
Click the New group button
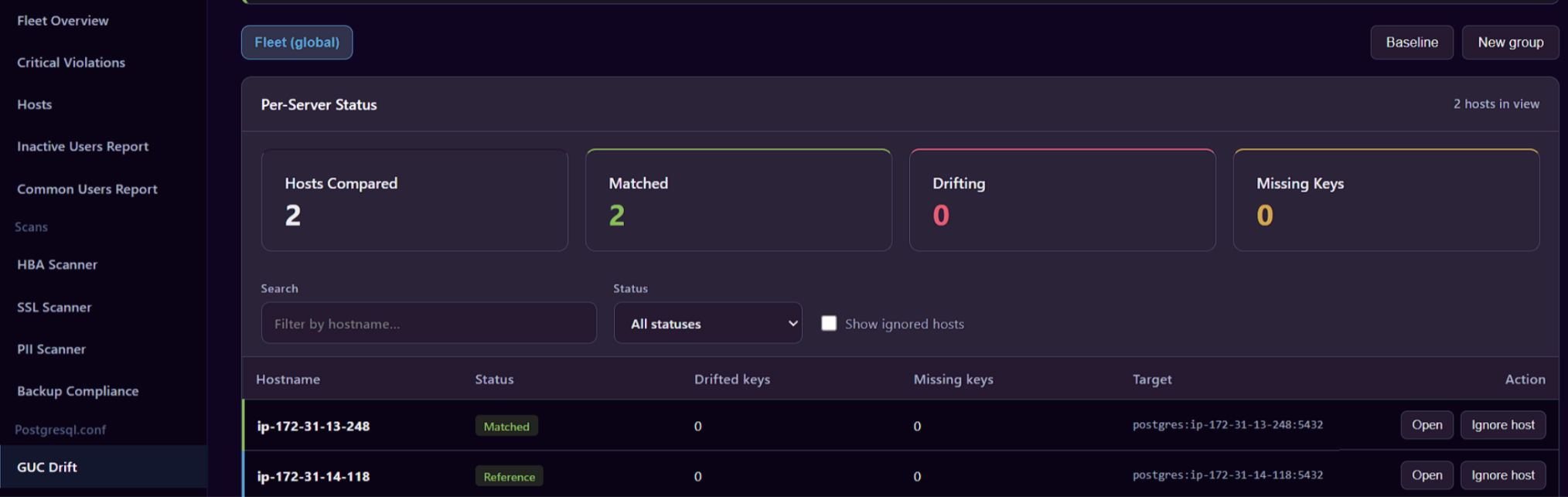(1510, 43)
